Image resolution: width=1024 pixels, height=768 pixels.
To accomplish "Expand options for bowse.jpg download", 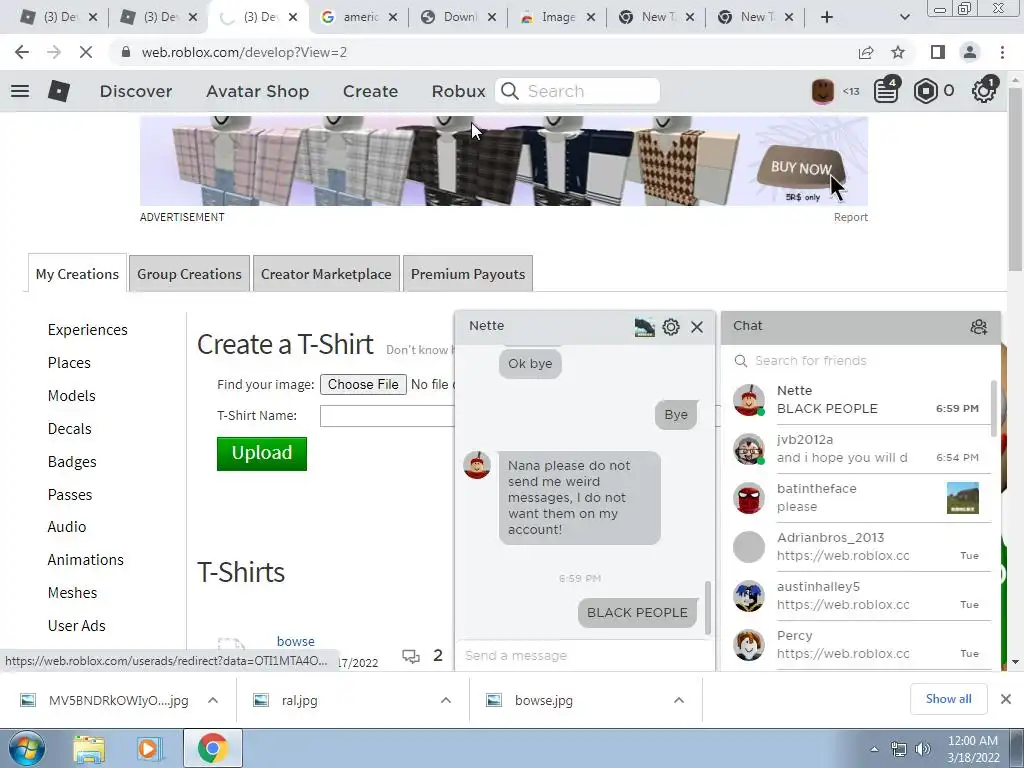I will 679,700.
